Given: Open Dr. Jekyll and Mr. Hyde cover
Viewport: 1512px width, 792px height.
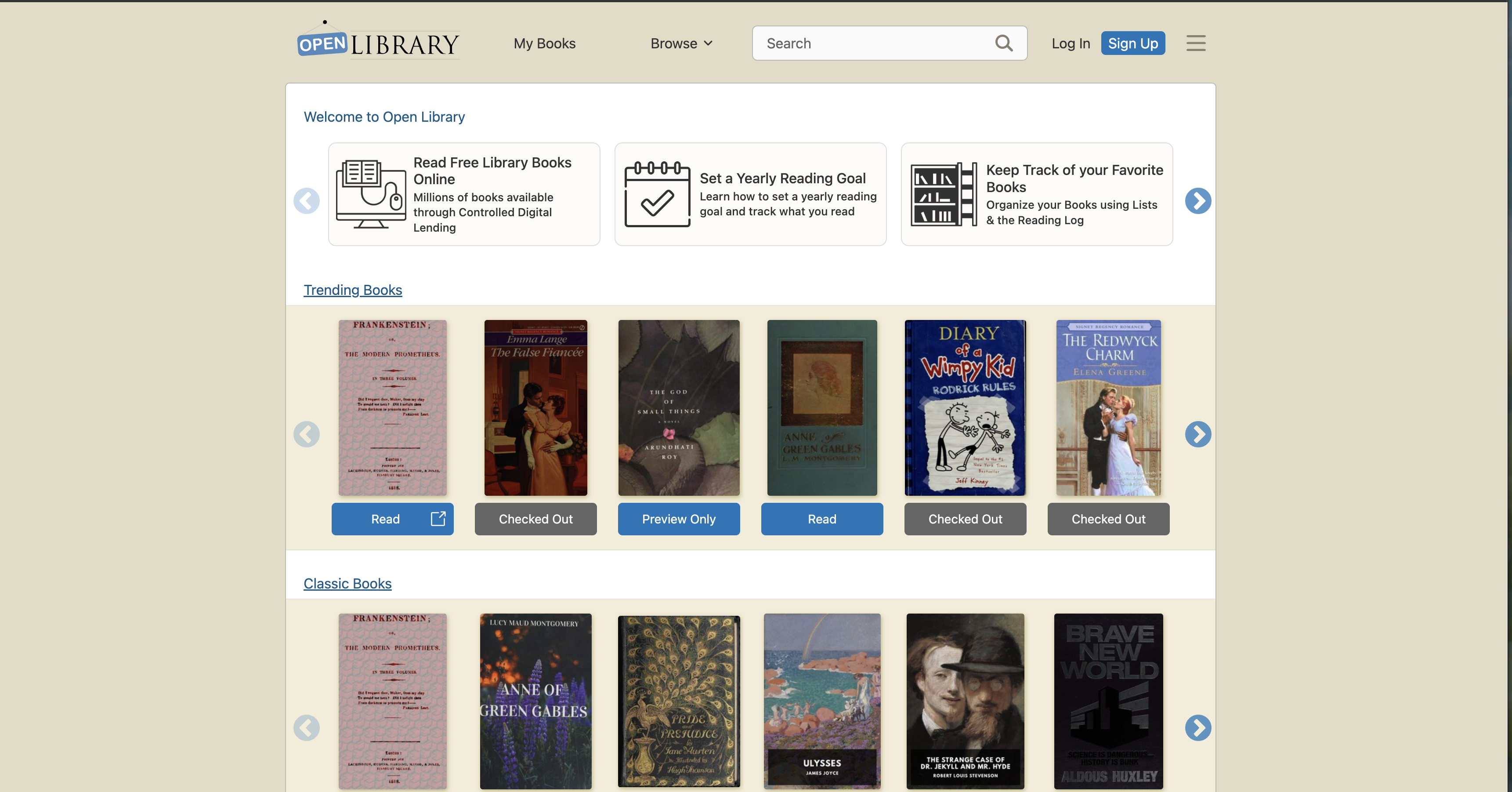Looking at the screenshot, I should (x=965, y=701).
